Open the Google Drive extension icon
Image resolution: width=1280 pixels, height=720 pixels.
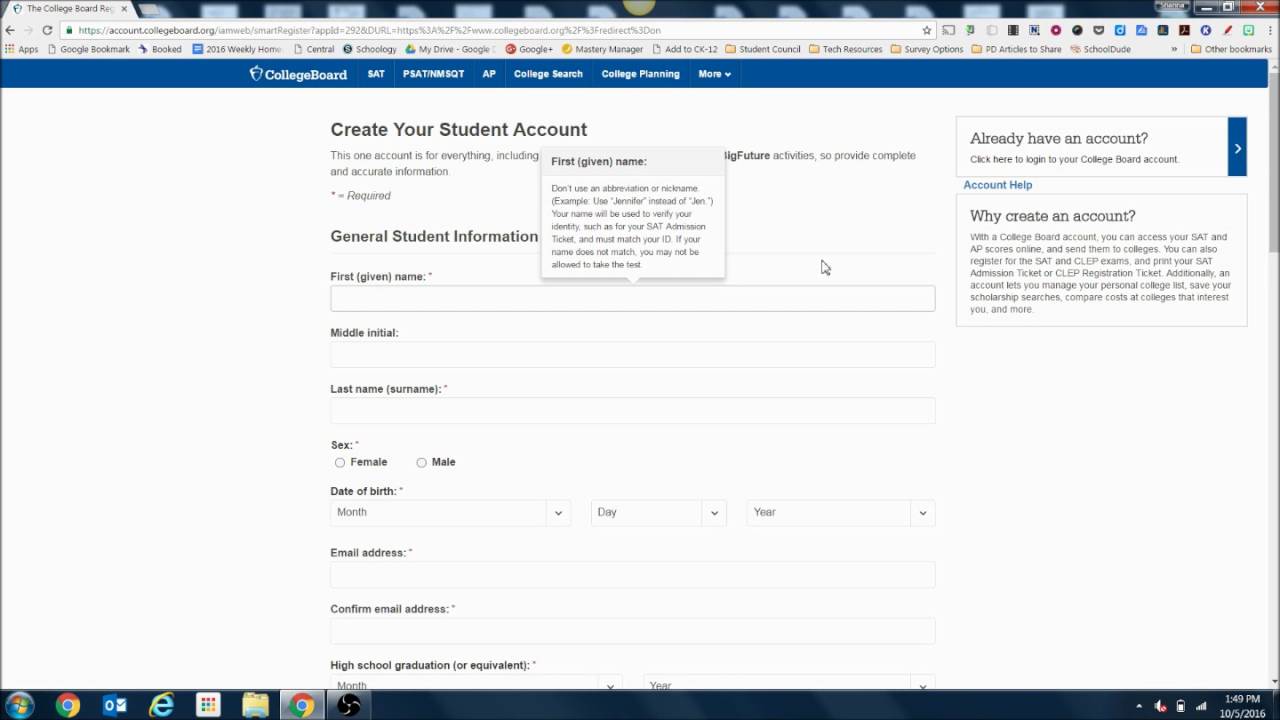tap(1141, 31)
